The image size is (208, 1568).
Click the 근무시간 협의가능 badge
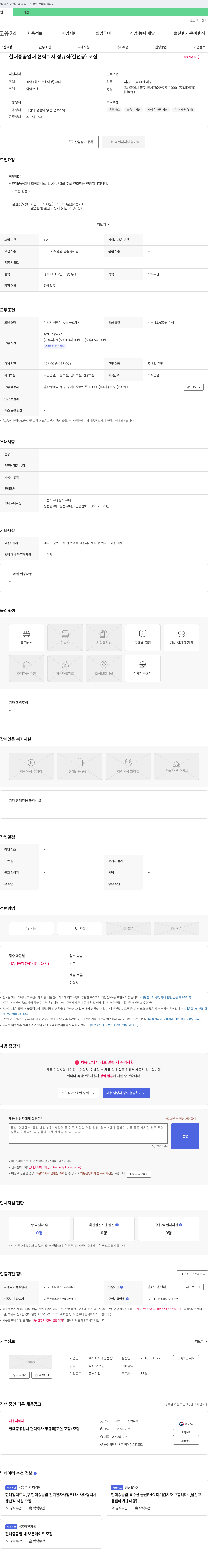55,346
